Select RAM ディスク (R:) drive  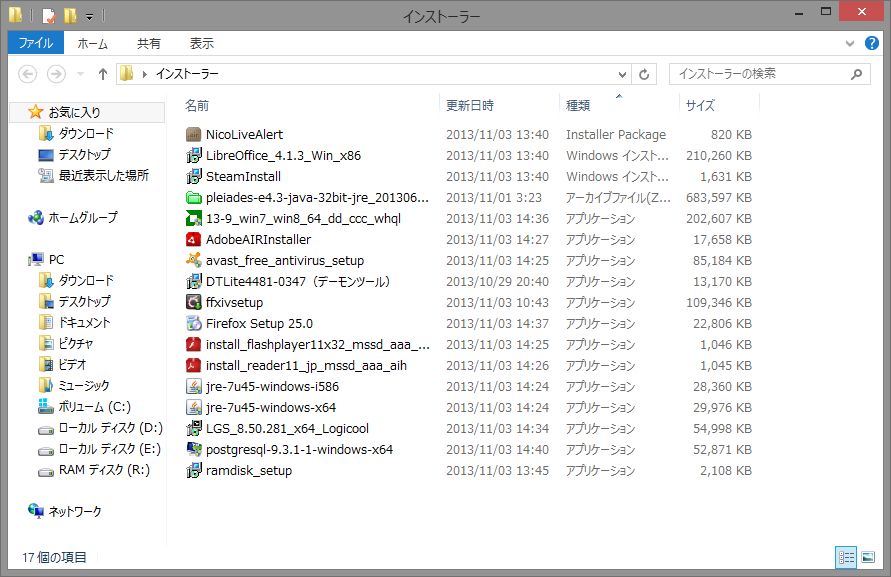[105, 470]
